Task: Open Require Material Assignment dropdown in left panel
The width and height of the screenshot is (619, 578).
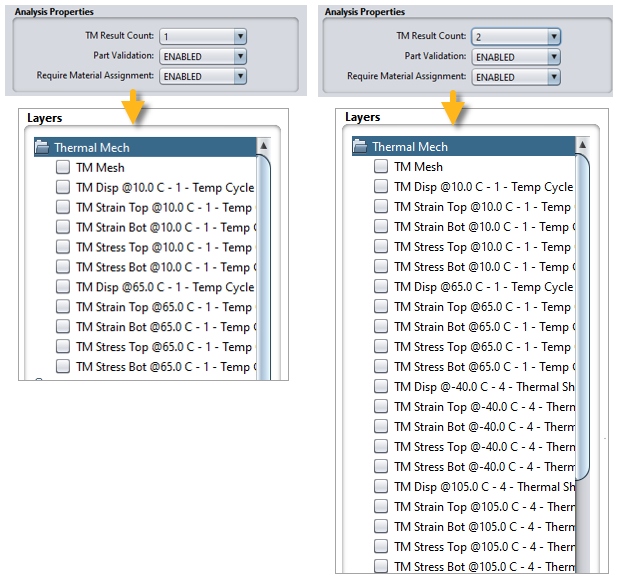Action: click(203, 76)
